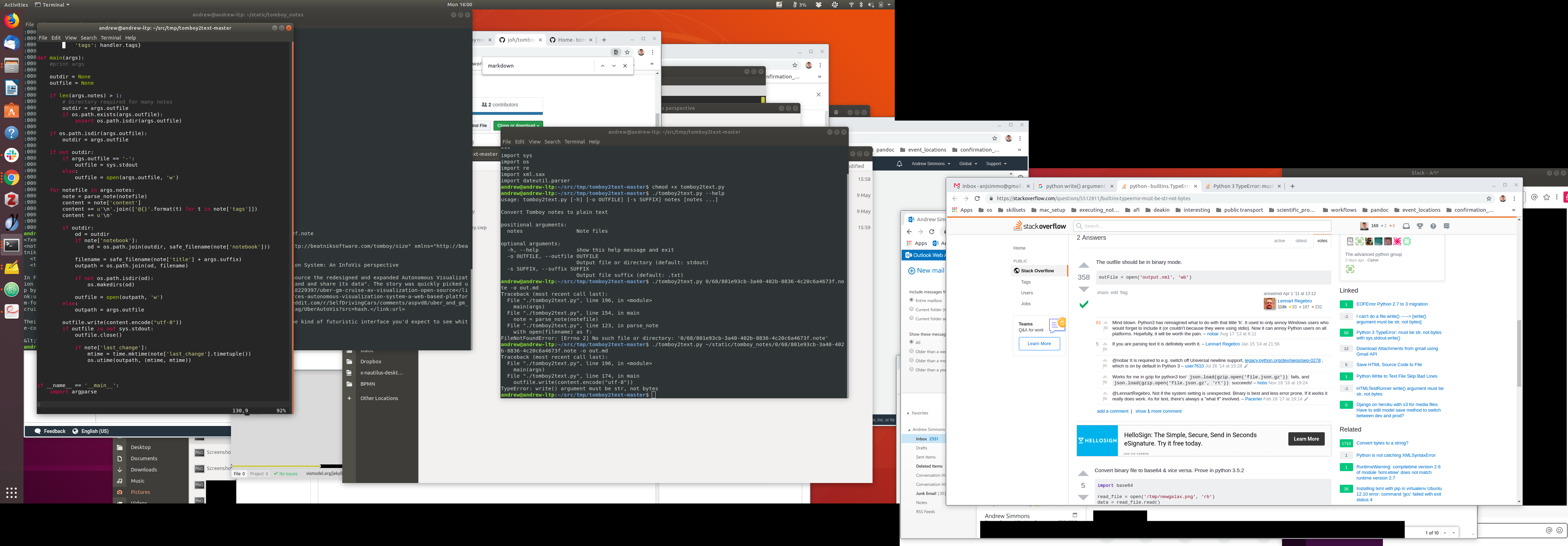Click the show 1 more comment link
1568x546 pixels.
tap(1158, 412)
